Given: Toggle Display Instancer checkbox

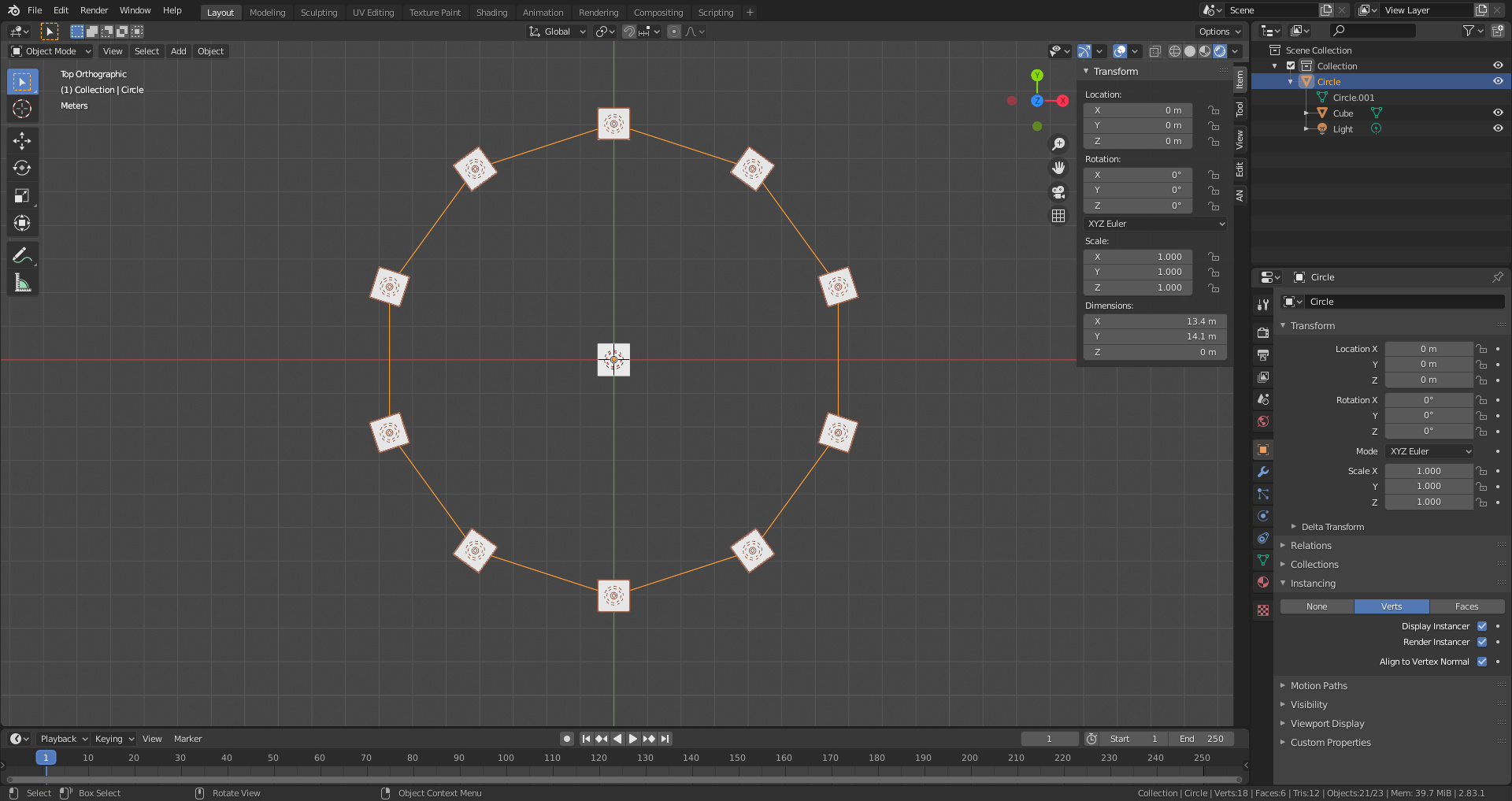Looking at the screenshot, I should coord(1482,626).
